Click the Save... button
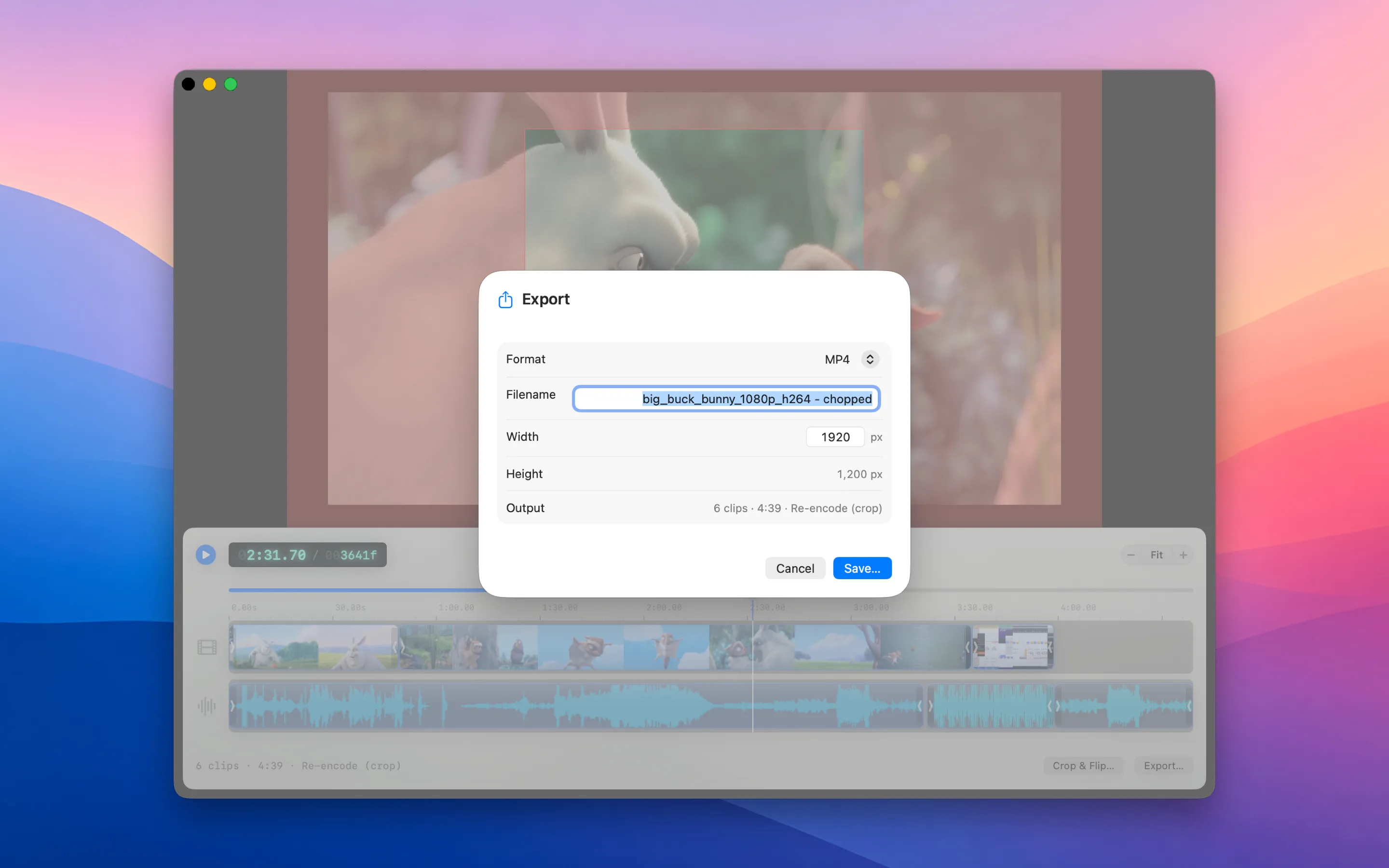 (x=861, y=568)
